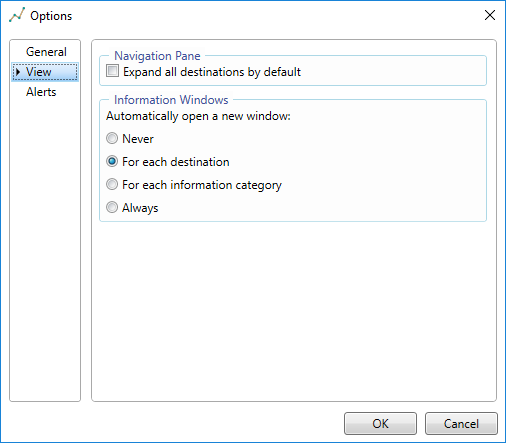Click the Information Windows group heading
Viewport: 506px width, 443px height.
coord(171,100)
